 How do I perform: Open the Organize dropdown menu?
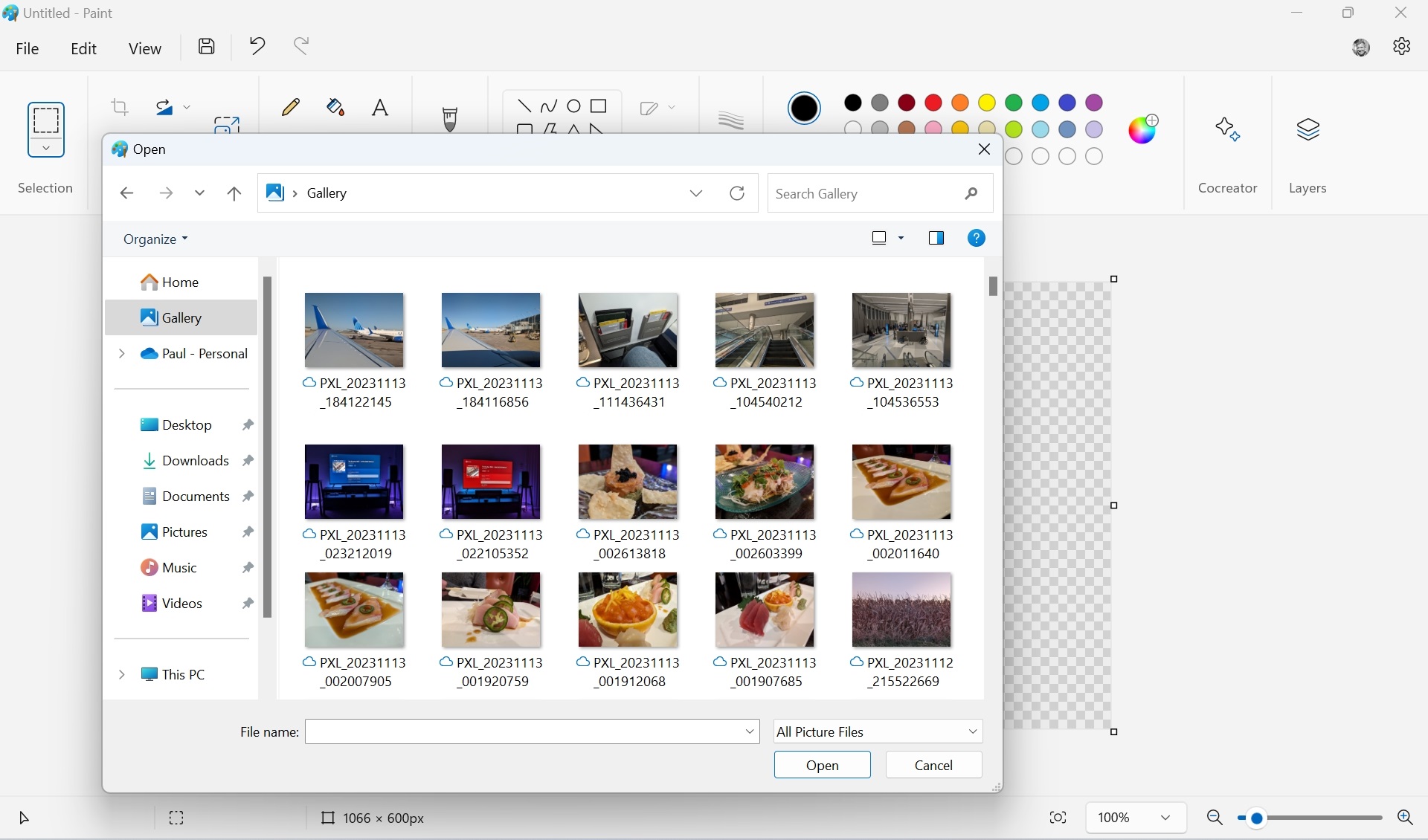[x=155, y=239]
